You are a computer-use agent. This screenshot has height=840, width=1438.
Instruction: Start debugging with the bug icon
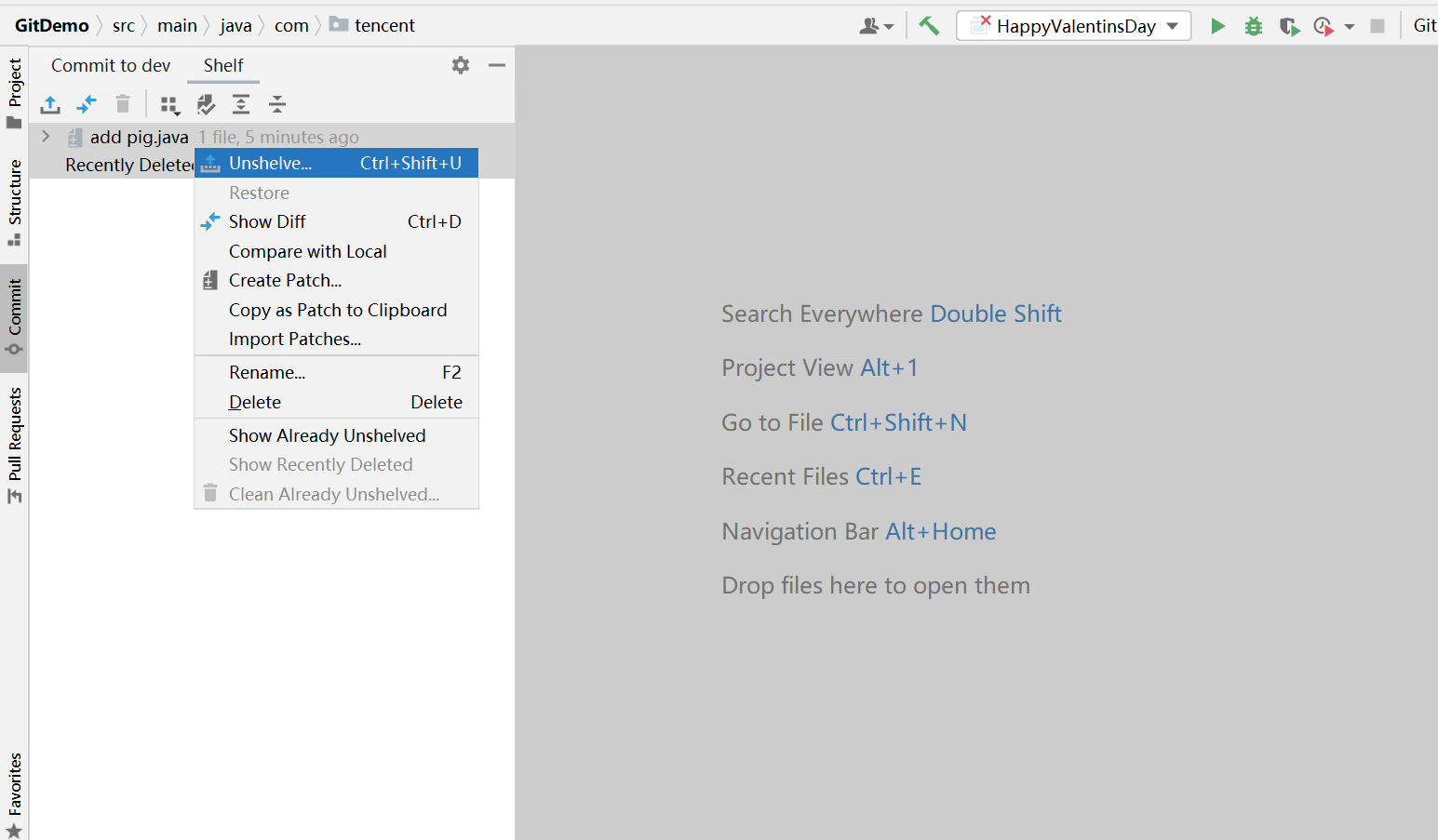(x=1253, y=25)
